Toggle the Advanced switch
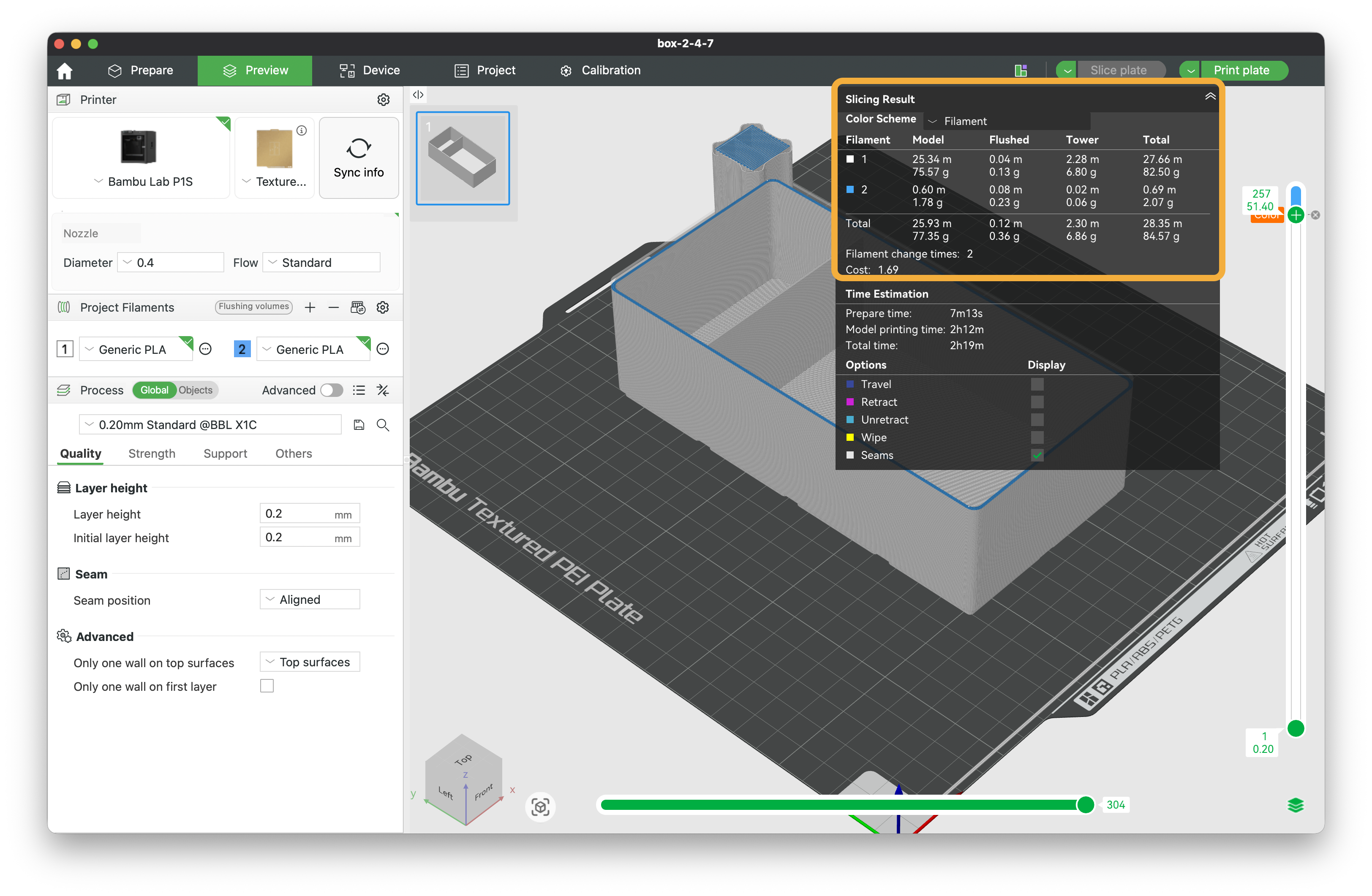This screenshot has height=896, width=1372. pos(332,391)
